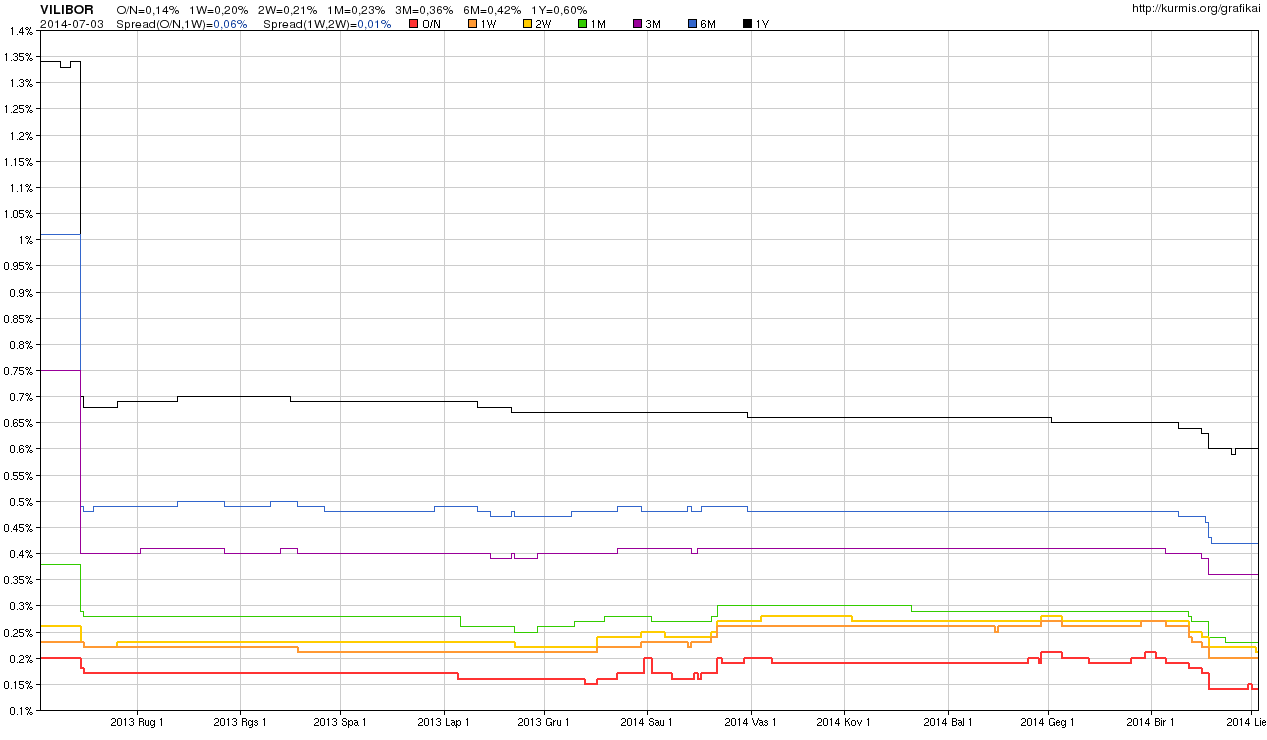The width and height of the screenshot is (1267, 740).
Task: Click the 1.25% y-axis label
Action: 18,109
